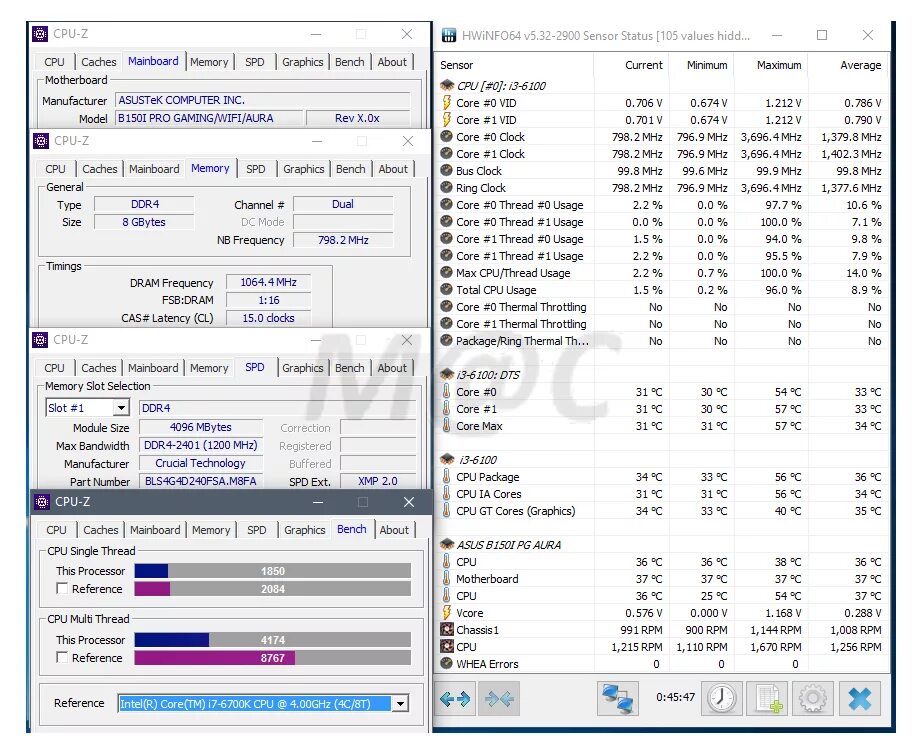Click the DRAM Frequency field 1064.4 MHz
The height and width of the screenshot is (754, 922).
coord(268,282)
